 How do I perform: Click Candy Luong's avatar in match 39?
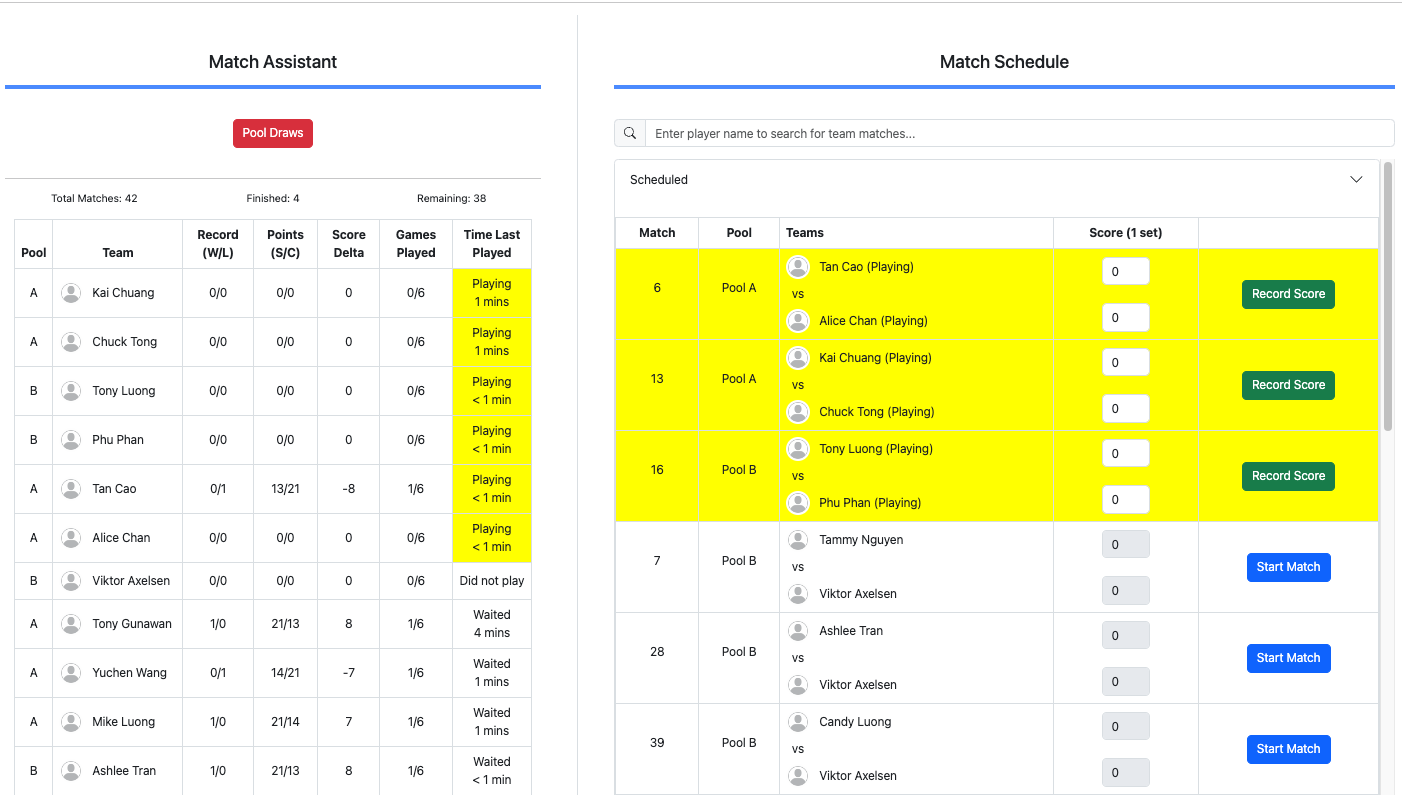pos(798,722)
